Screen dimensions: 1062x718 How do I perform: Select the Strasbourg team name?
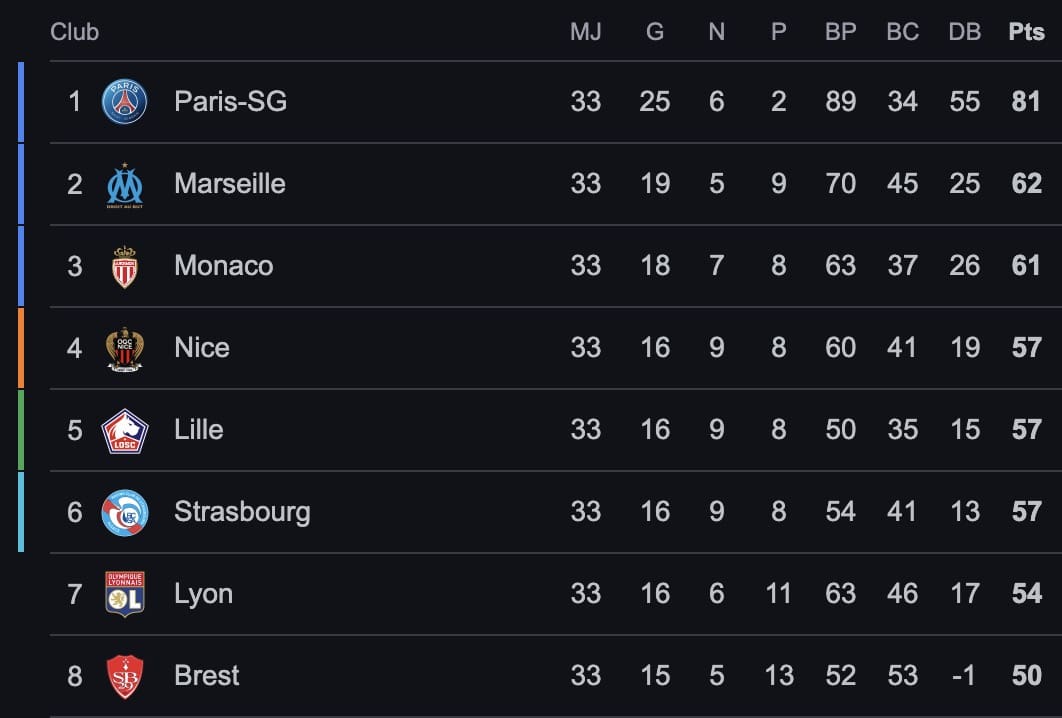[242, 512]
